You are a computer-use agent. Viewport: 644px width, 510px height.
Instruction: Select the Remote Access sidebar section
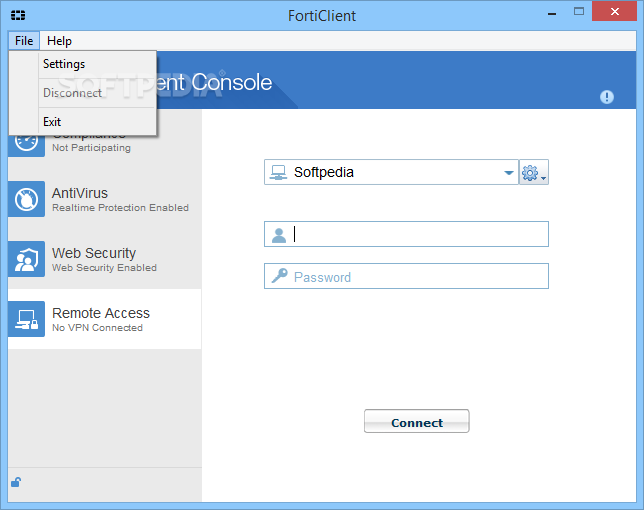[104, 319]
